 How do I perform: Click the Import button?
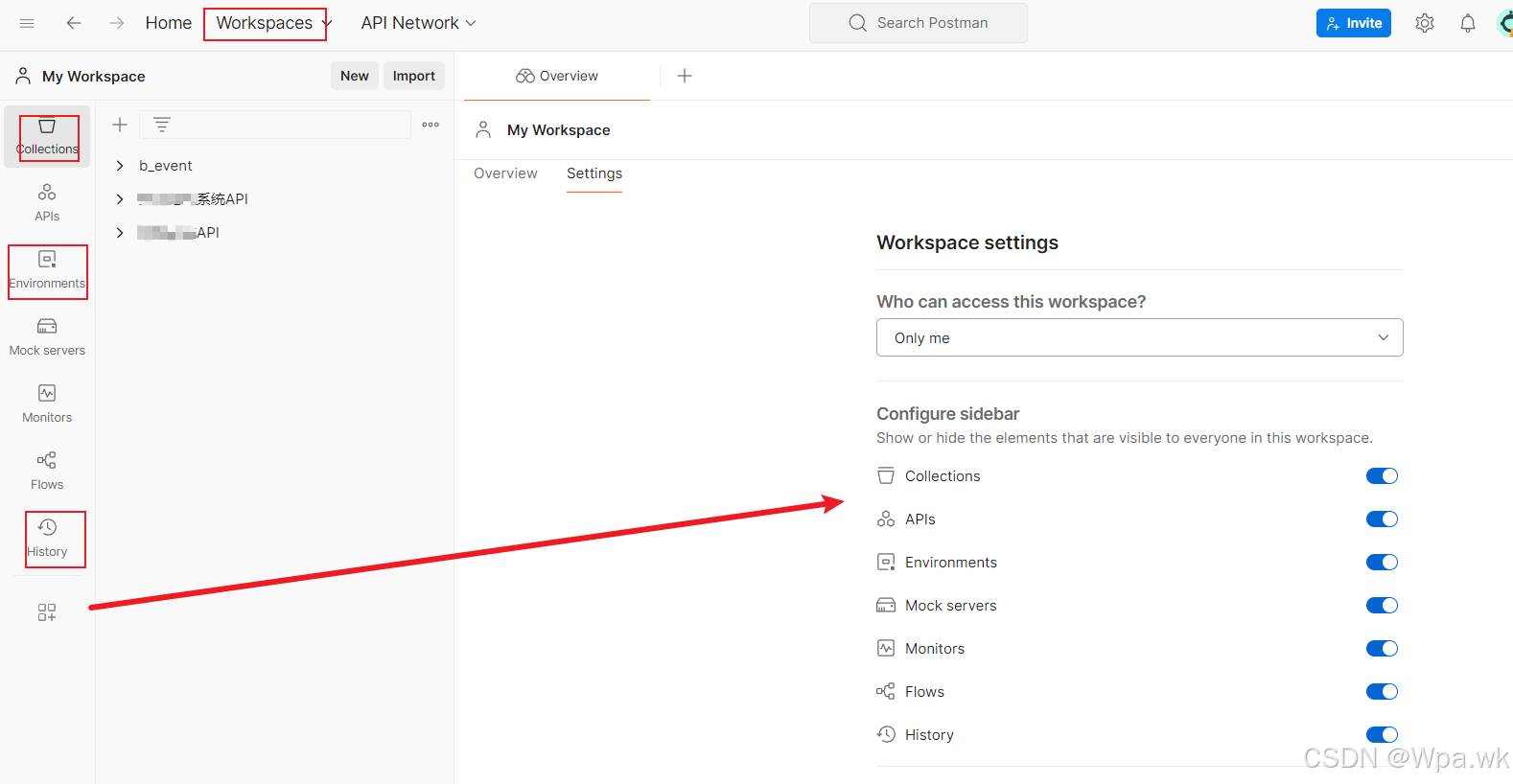[414, 76]
